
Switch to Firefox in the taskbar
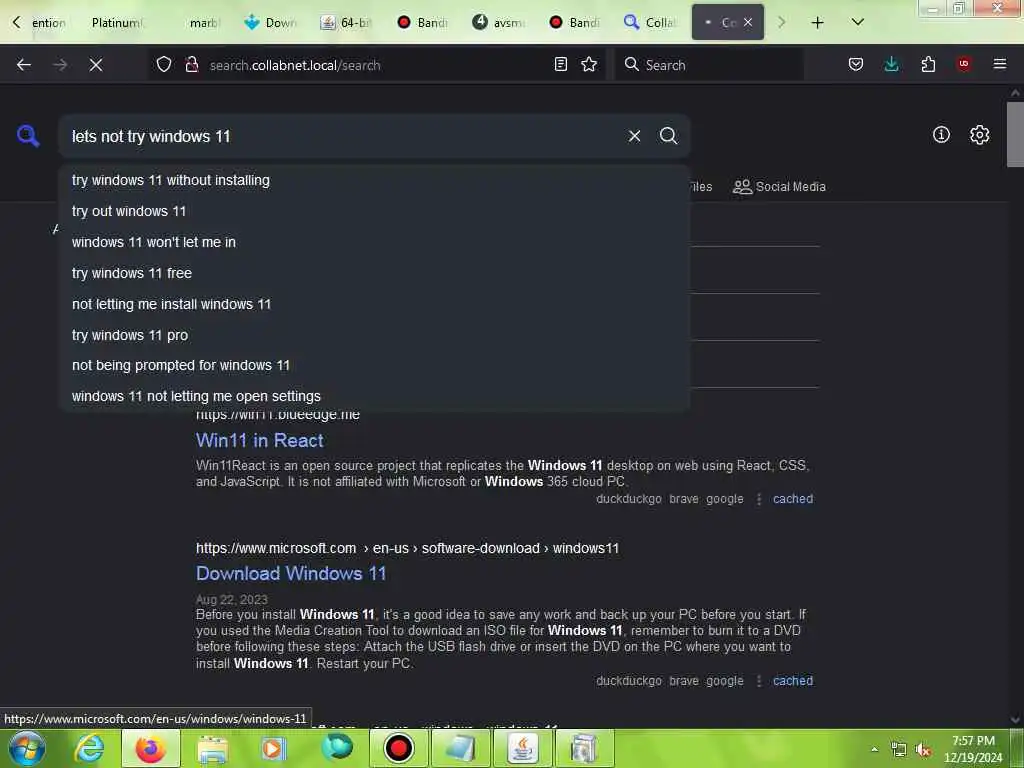[x=150, y=748]
